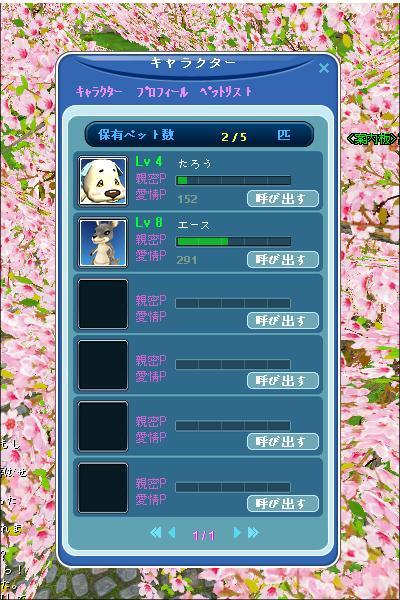The image size is (400, 600).
Task: Jump to last page arrow
Action: click(253, 533)
